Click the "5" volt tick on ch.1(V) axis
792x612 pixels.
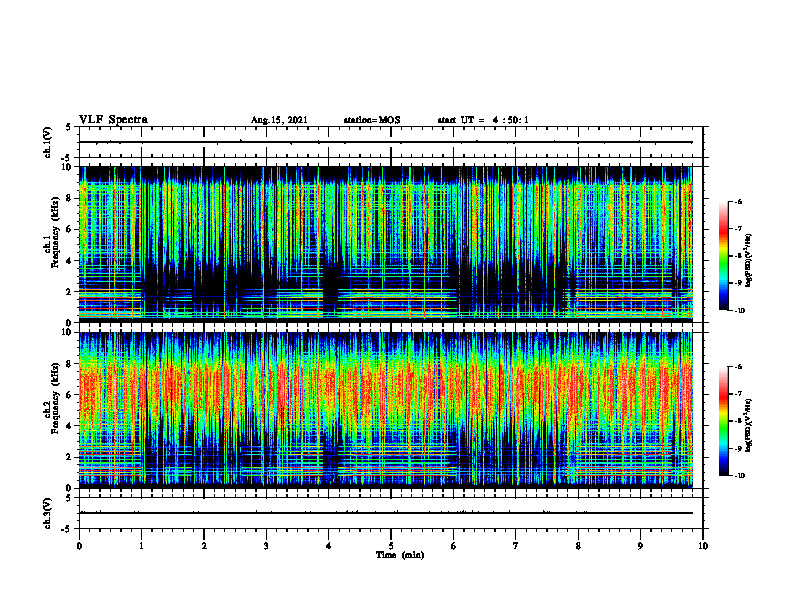point(69,128)
